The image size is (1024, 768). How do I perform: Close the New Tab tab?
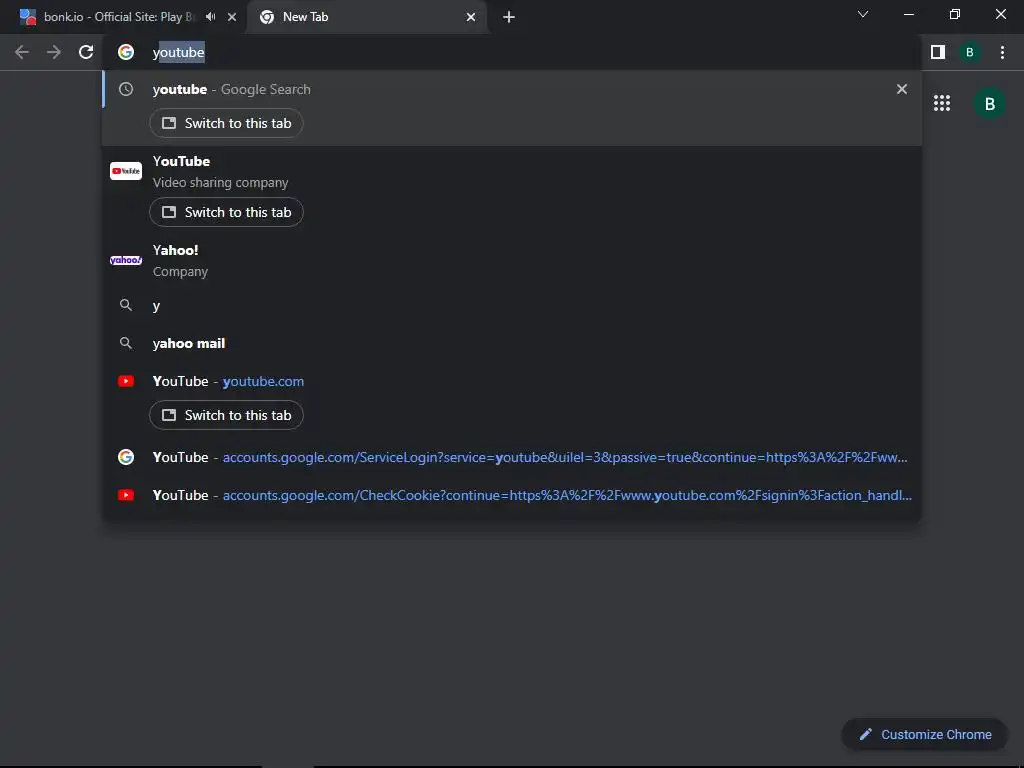coord(471,17)
